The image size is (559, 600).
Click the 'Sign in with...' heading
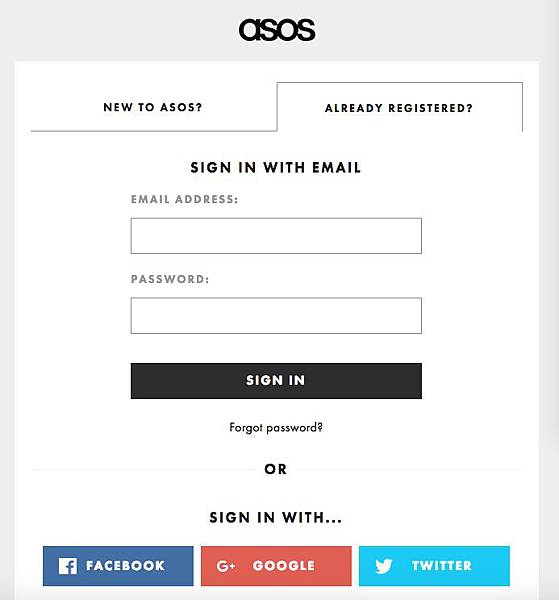(276, 518)
